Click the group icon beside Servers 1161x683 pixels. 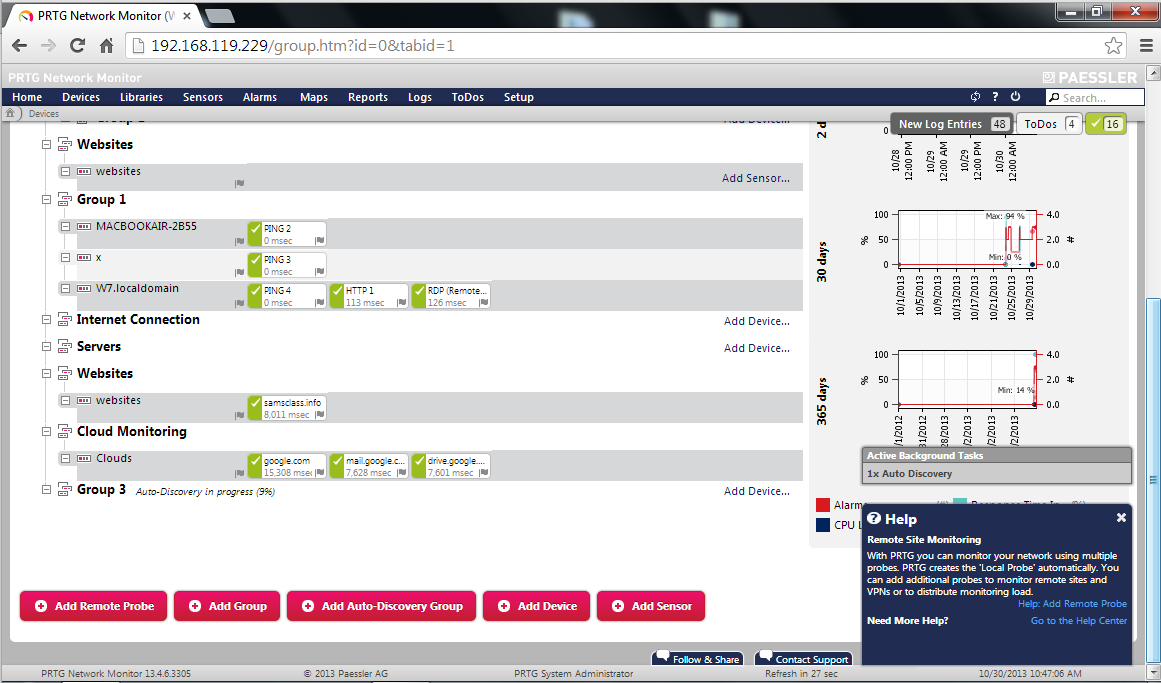click(64, 347)
